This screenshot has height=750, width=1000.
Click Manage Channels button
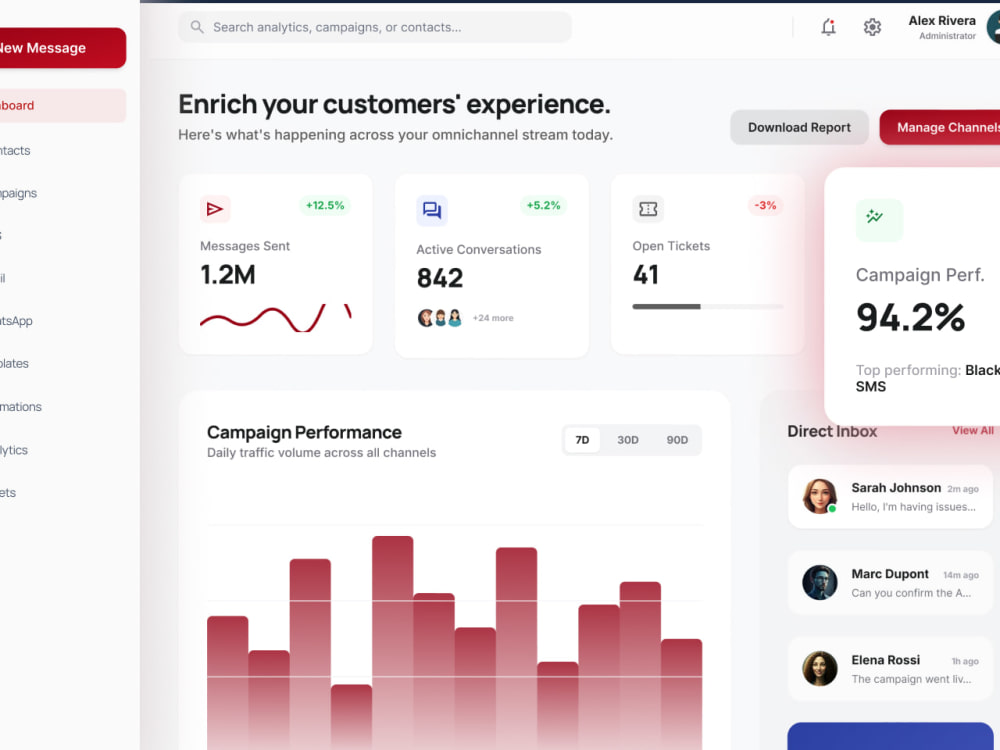click(940, 128)
